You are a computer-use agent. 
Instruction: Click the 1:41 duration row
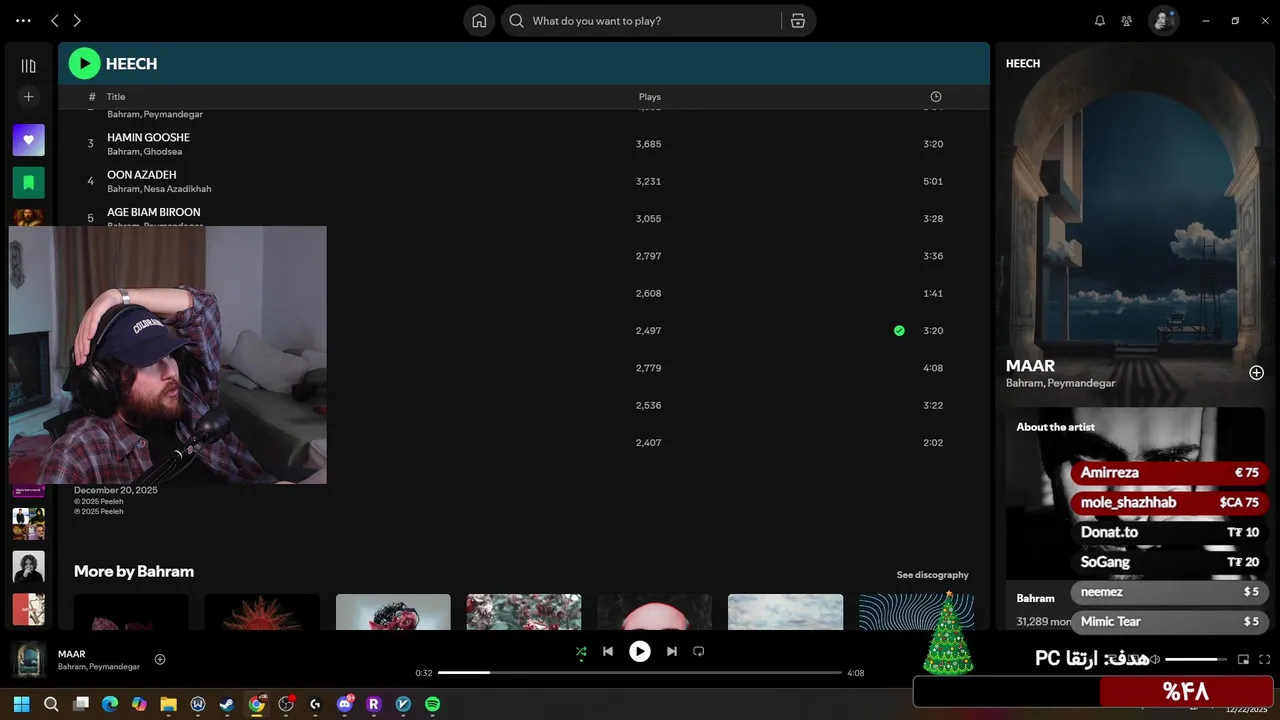coord(524,293)
